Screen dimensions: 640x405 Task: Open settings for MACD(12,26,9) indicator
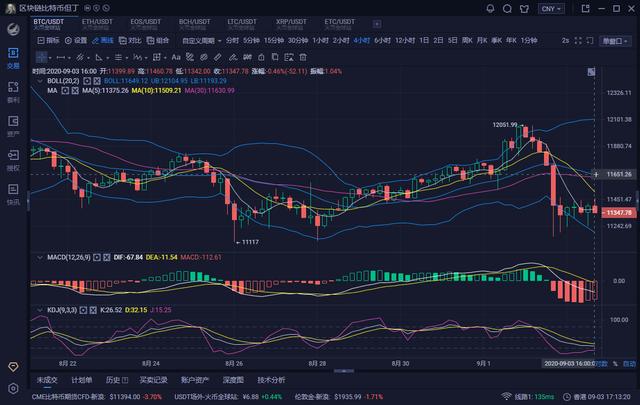(x=97, y=257)
